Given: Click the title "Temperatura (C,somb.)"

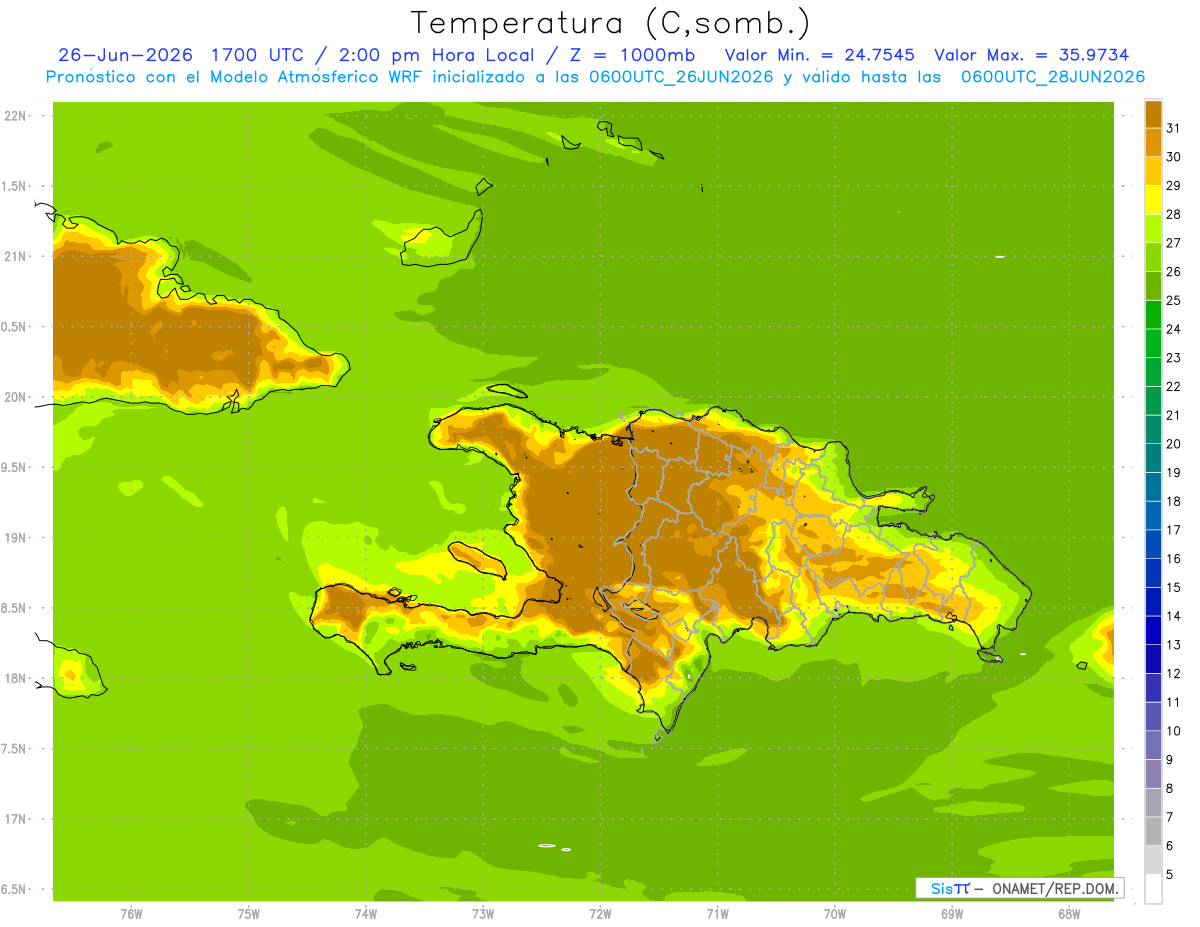Looking at the screenshot, I should 610,23.
